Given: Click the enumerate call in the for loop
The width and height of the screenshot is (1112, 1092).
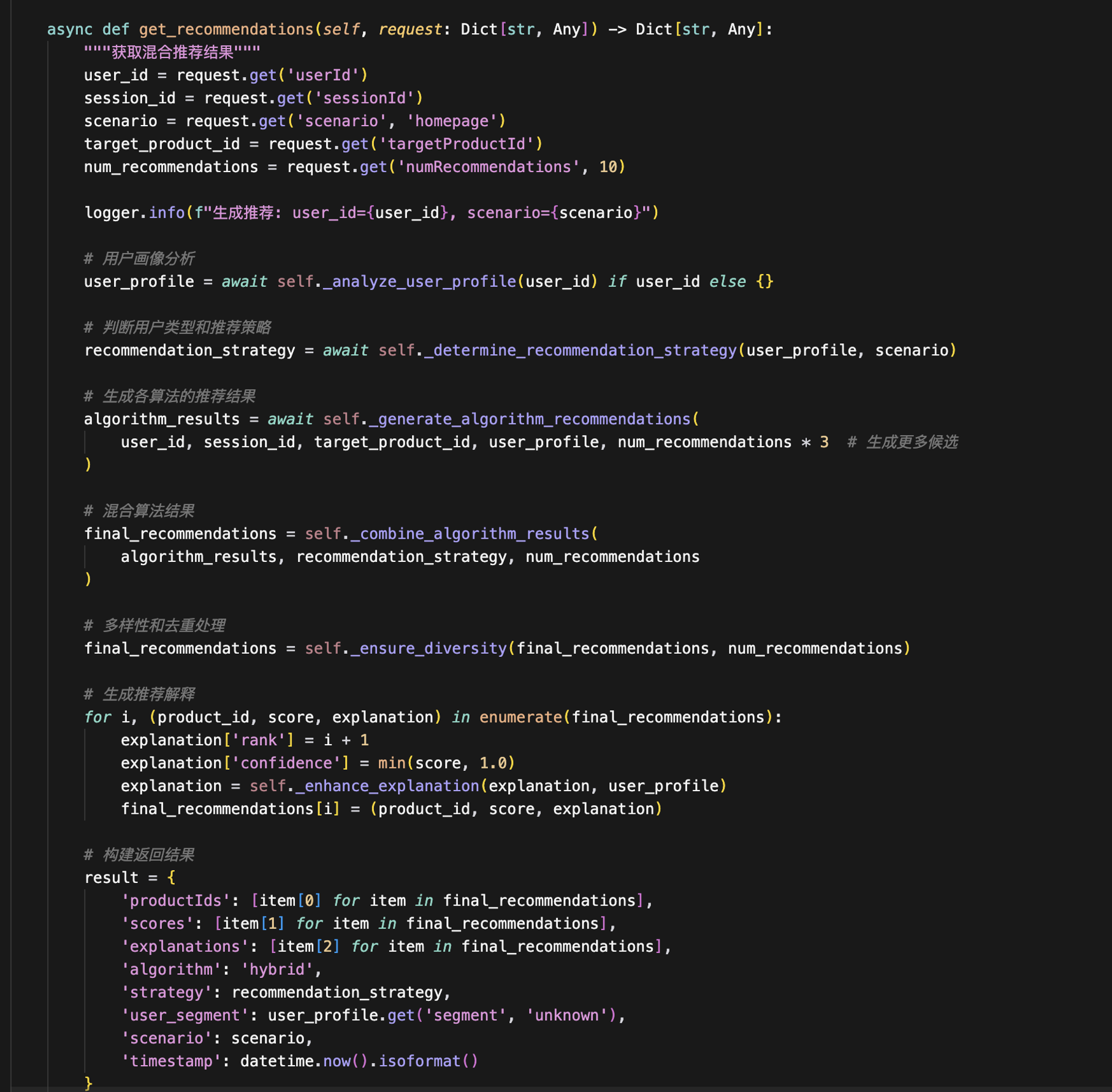Looking at the screenshot, I should [x=625, y=717].
